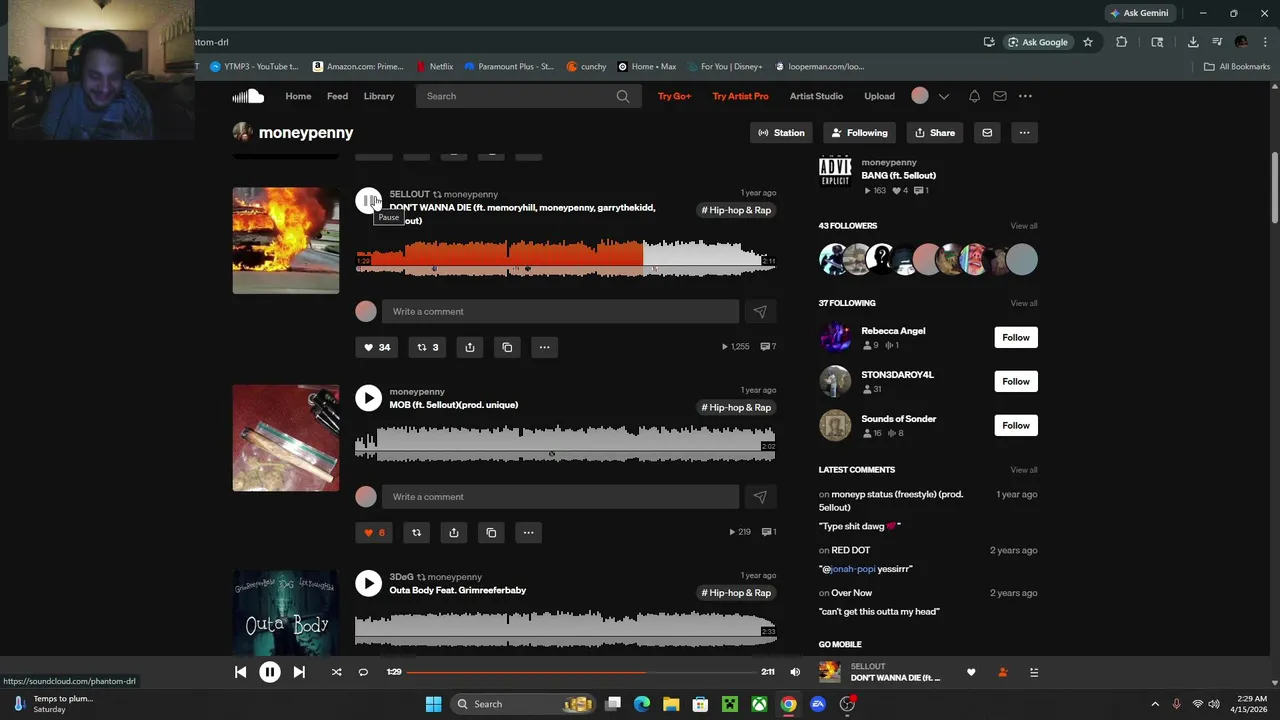This screenshot has width=1280, height=720.
Task: Open the Upload page
Action: (879, 96)
